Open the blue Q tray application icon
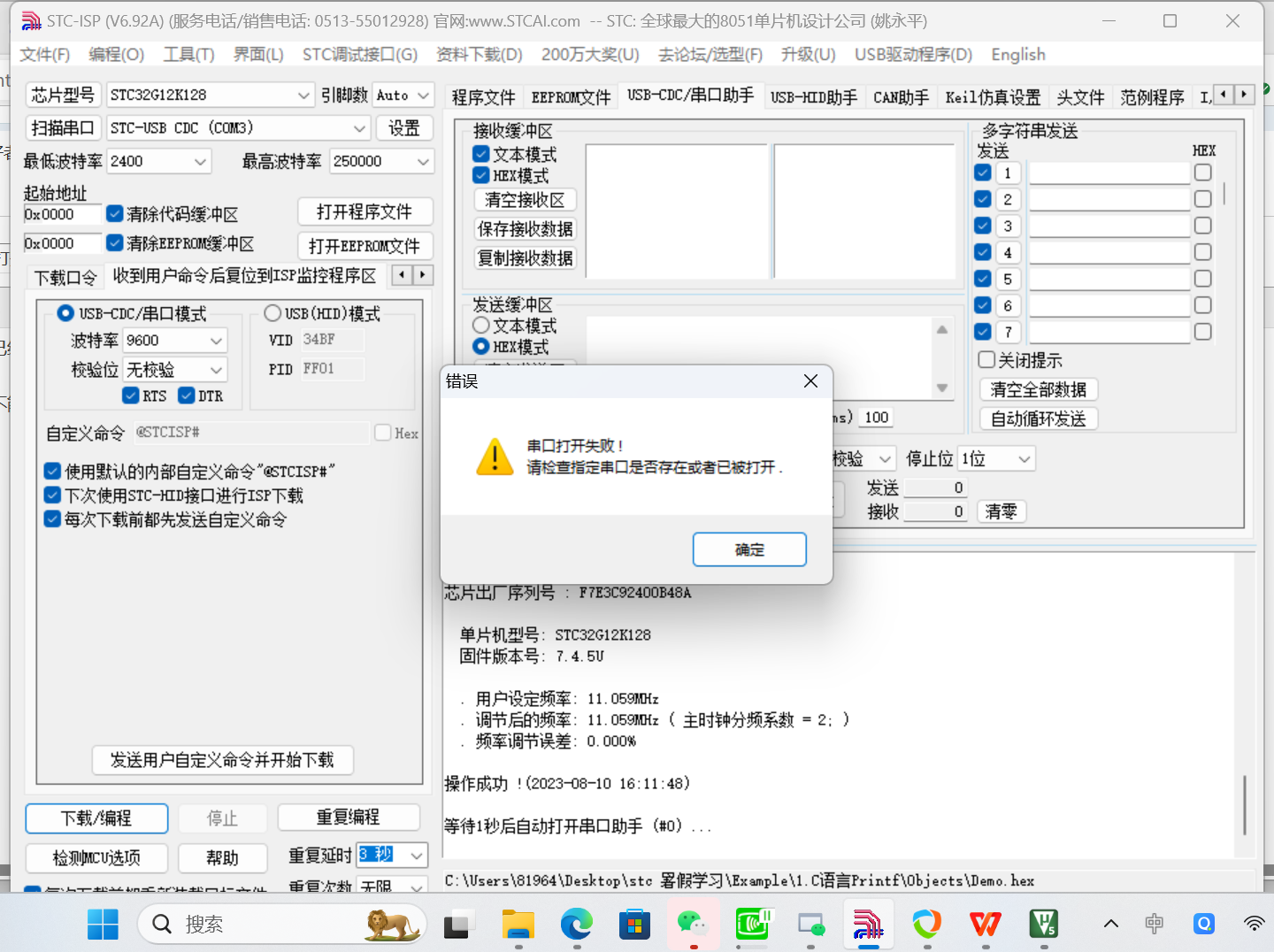Image resolution: width=1274 pixels, height=952 pixels. point(1204,925)
